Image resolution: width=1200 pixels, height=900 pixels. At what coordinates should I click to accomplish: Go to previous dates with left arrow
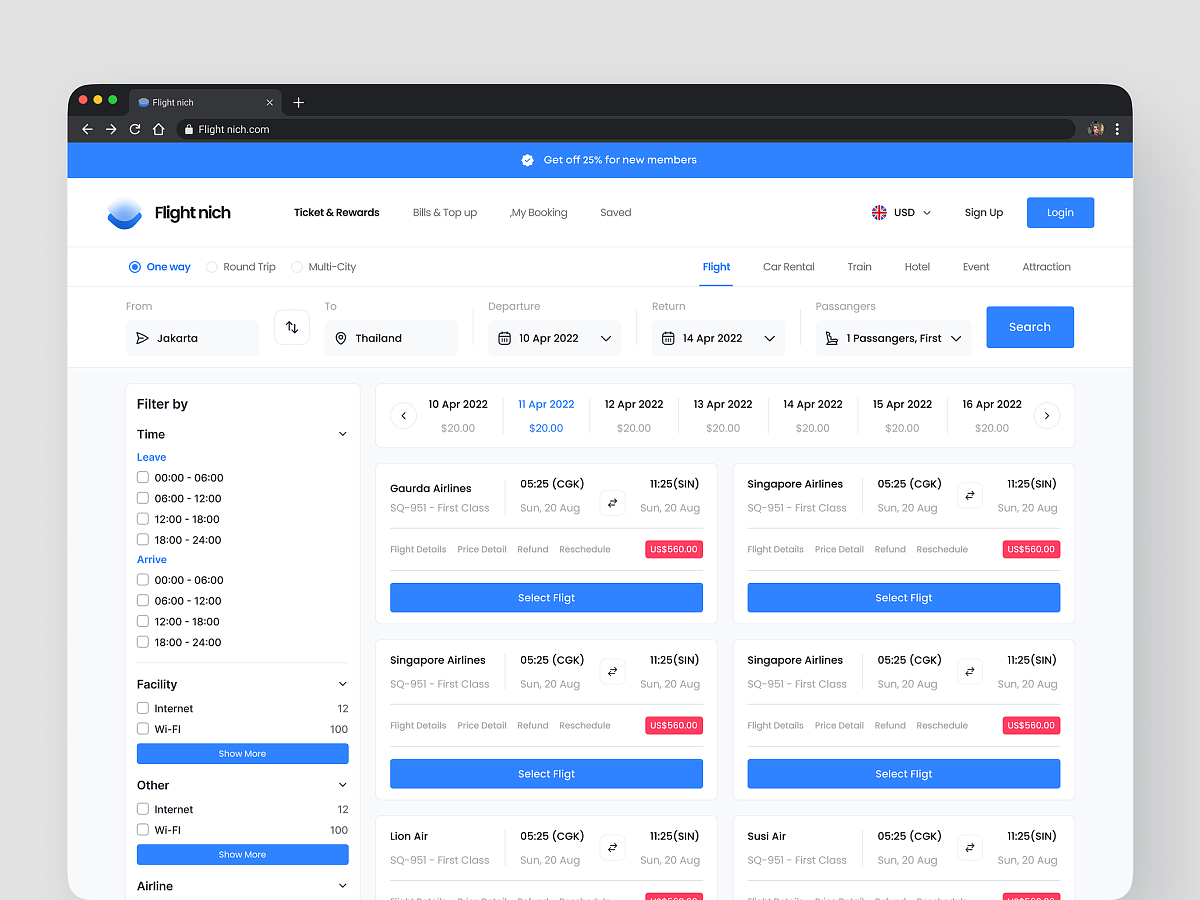pos(403,415)
